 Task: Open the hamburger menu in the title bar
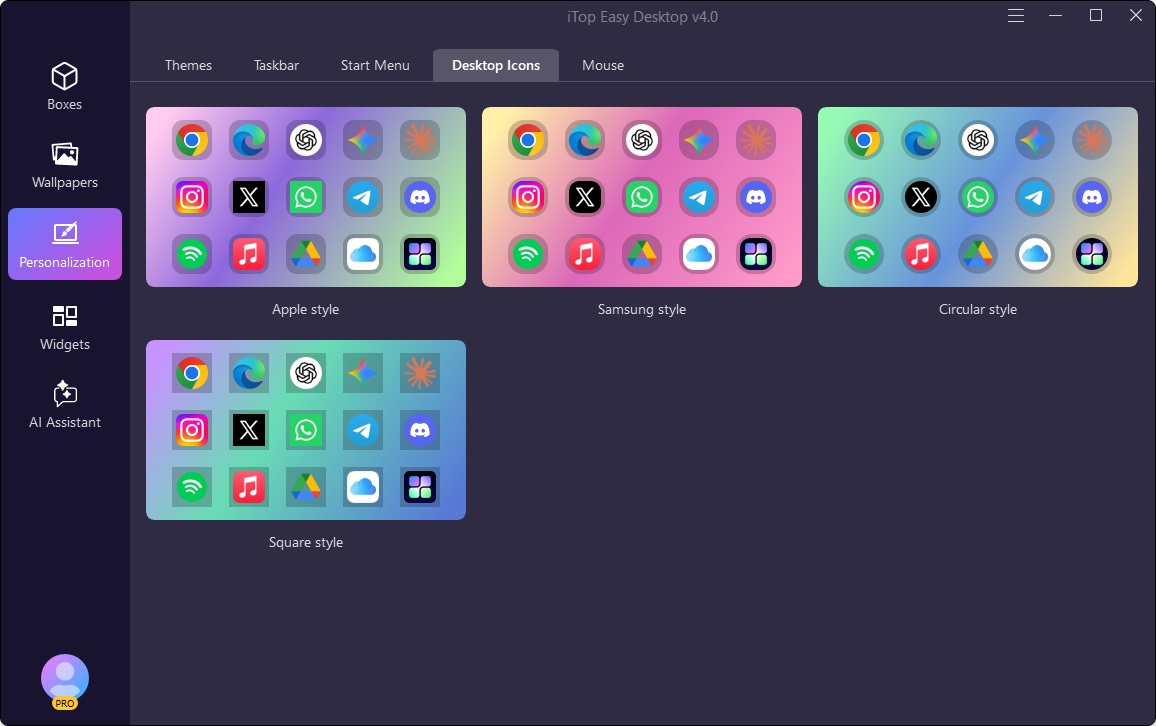point(1016,15)
